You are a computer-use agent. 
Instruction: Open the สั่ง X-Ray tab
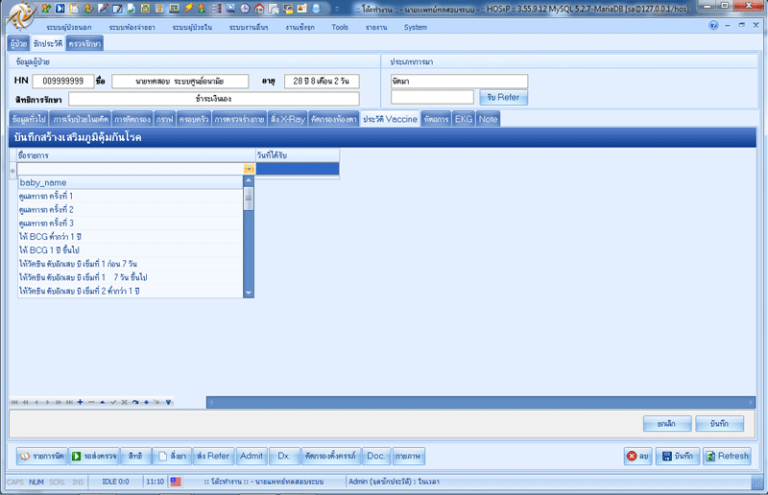288,119
